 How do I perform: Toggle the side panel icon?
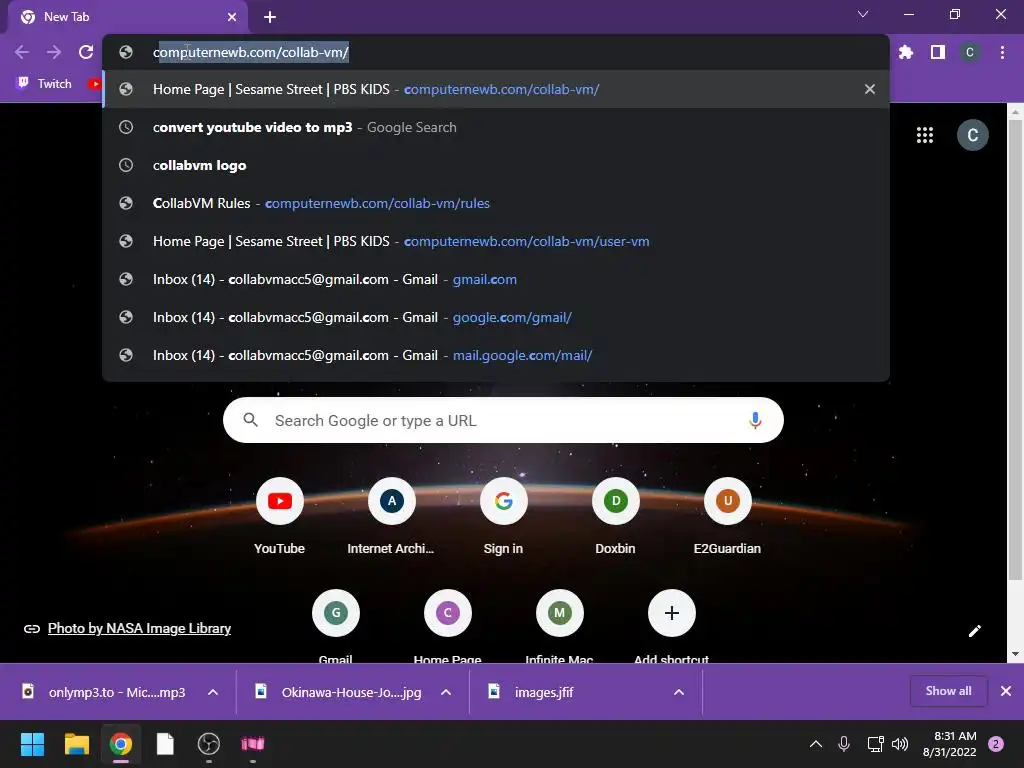938,52
